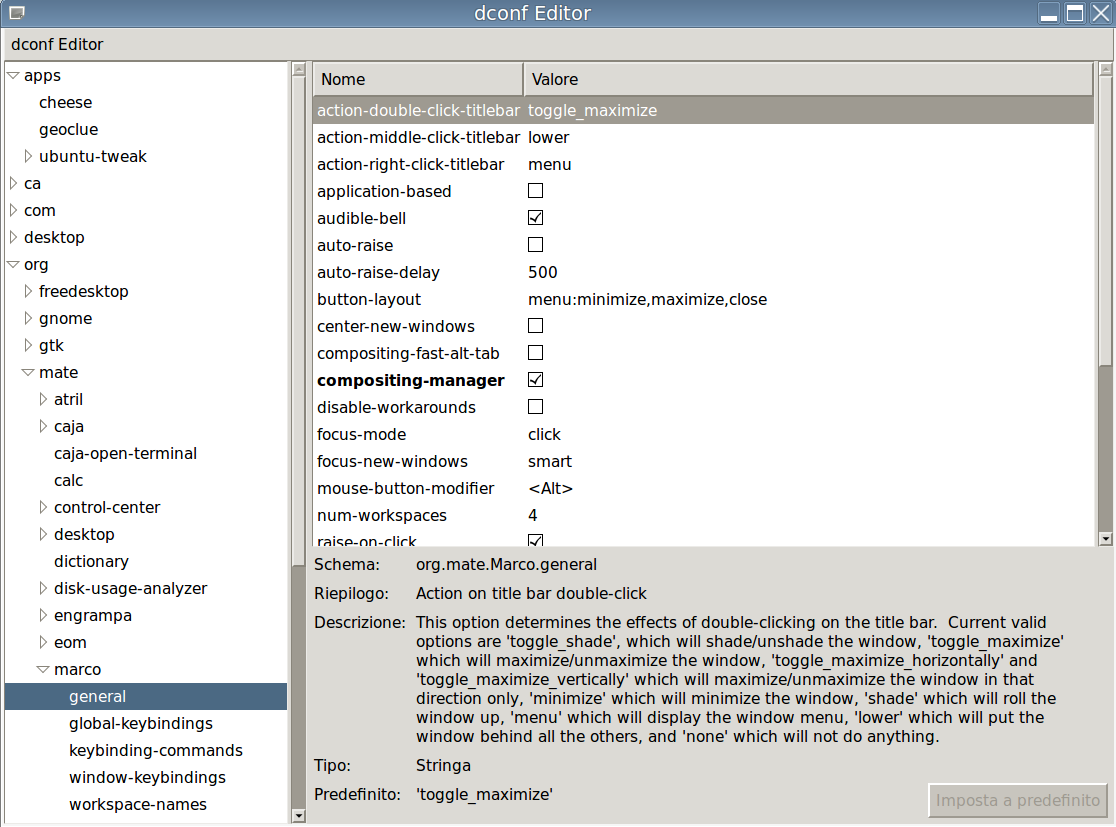Collapse the marco tree node
This screenshot has height=827, width=1116.
click(x=43, y=670)
